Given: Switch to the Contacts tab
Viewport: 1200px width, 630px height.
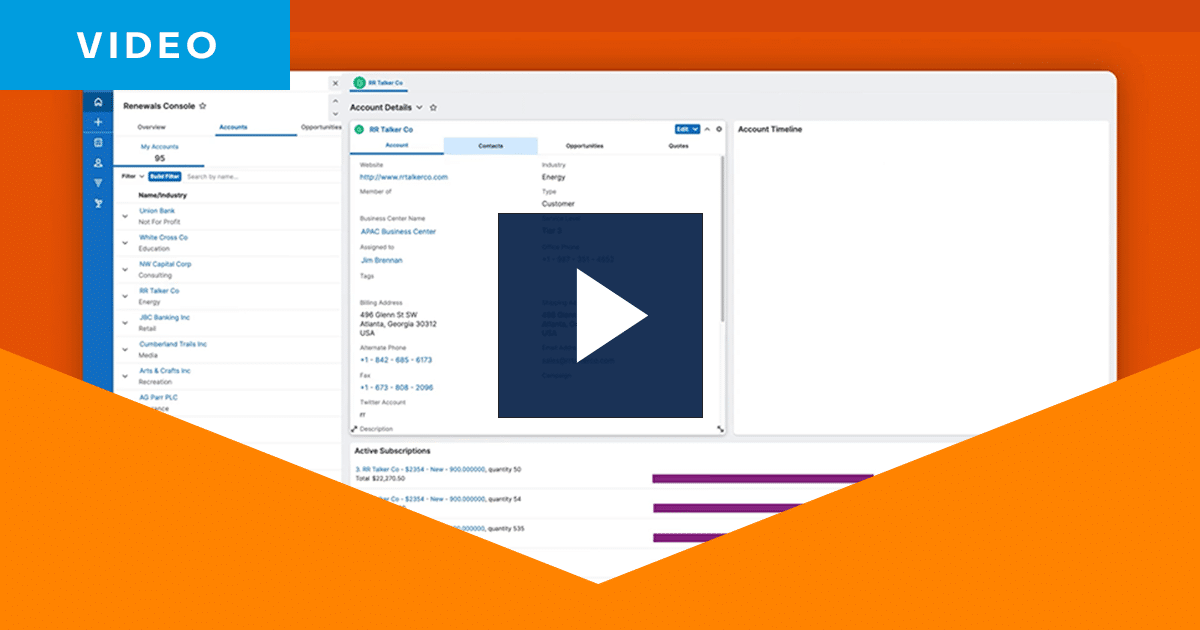Looking at the screenshot, I should click(490, 145).
